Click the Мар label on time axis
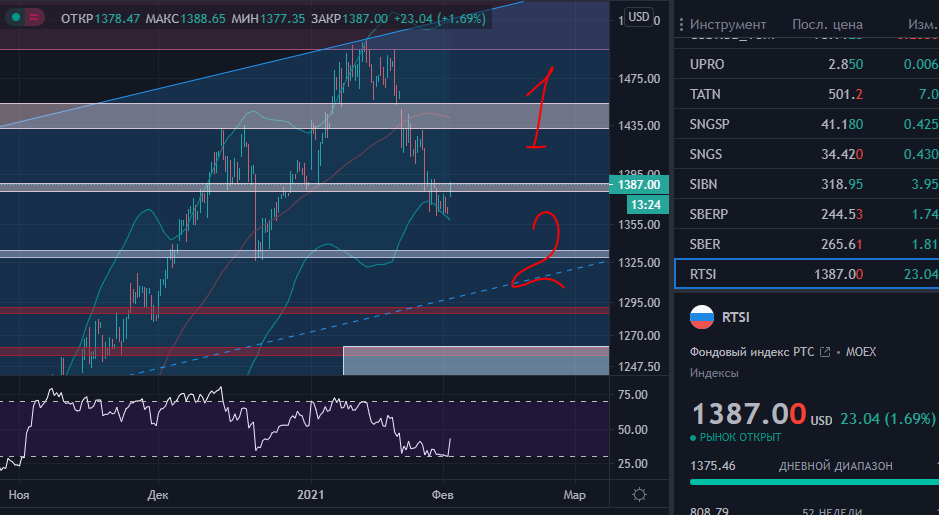The width and height of the screenshot is (939, 515). (x=574, y=495)
